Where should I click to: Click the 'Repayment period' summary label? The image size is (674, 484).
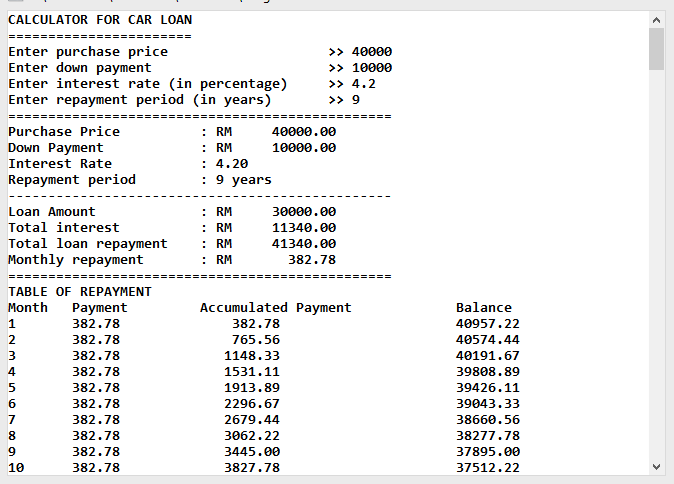pos(72,180)
